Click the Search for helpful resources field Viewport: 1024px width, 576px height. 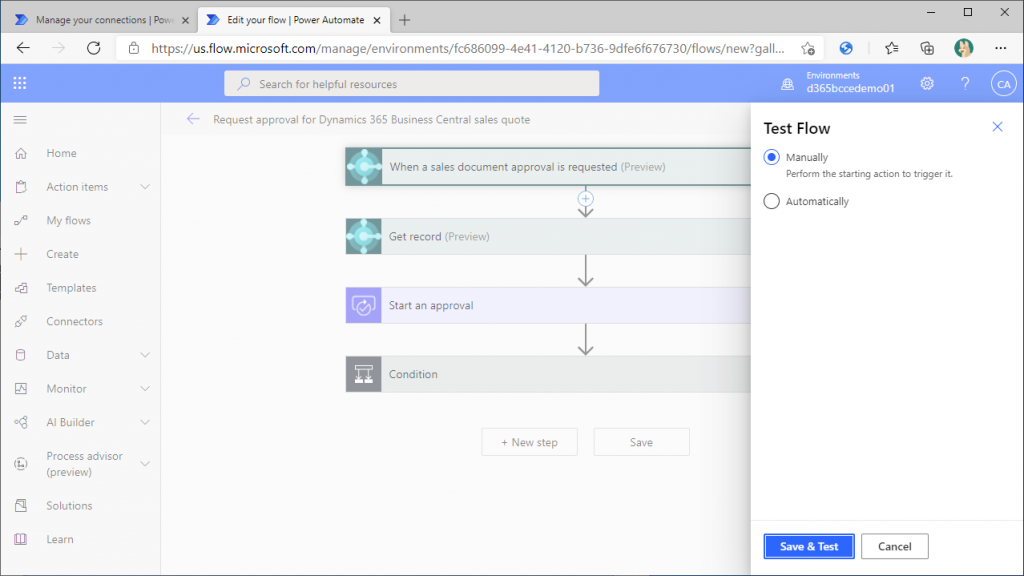411,84
